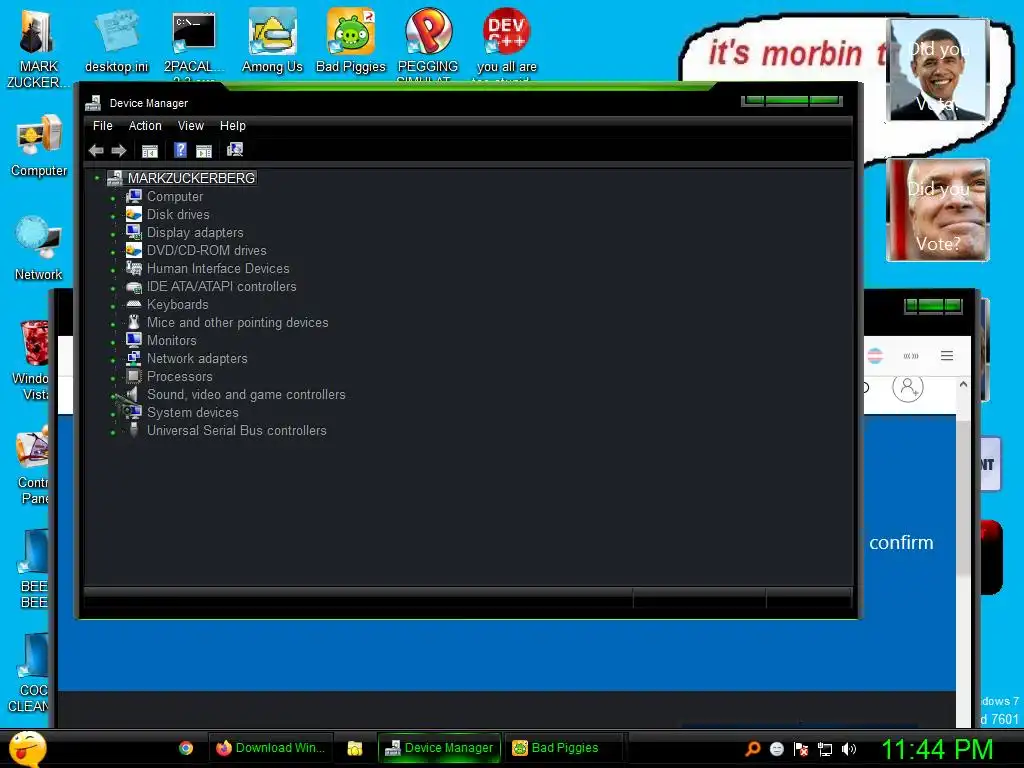1024x768 pixels.
Task: Click the folder icon in the taskbar
Action: (355, 748)
